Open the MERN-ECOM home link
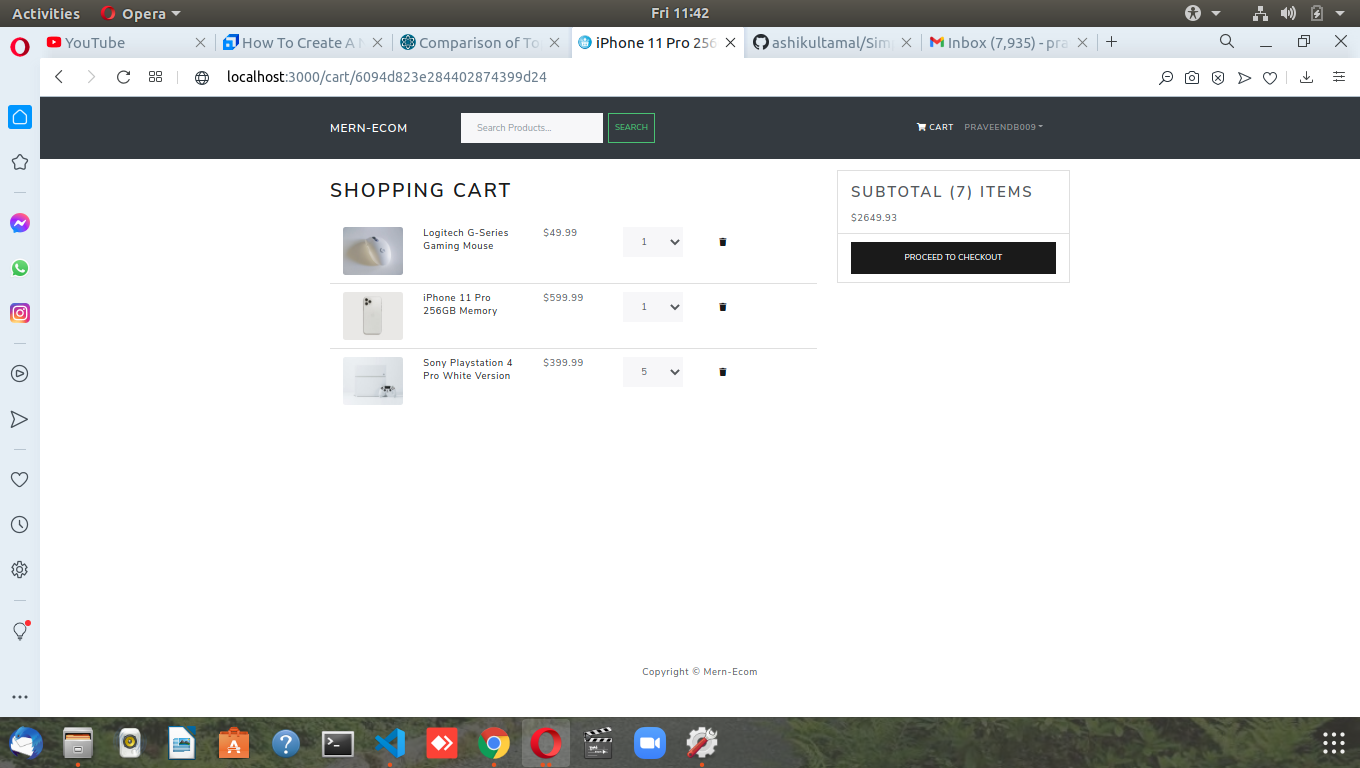 pos(369,128)
